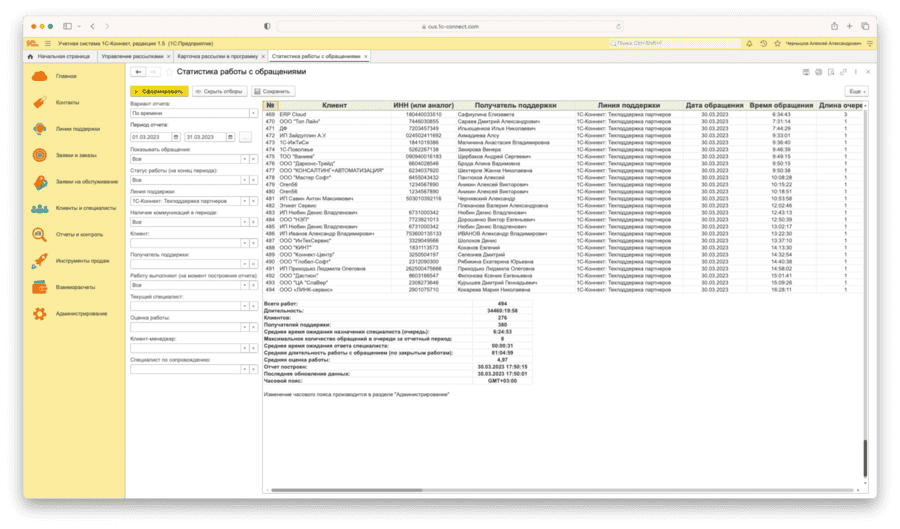Click the Текущий специалист input field

(185, 306)
